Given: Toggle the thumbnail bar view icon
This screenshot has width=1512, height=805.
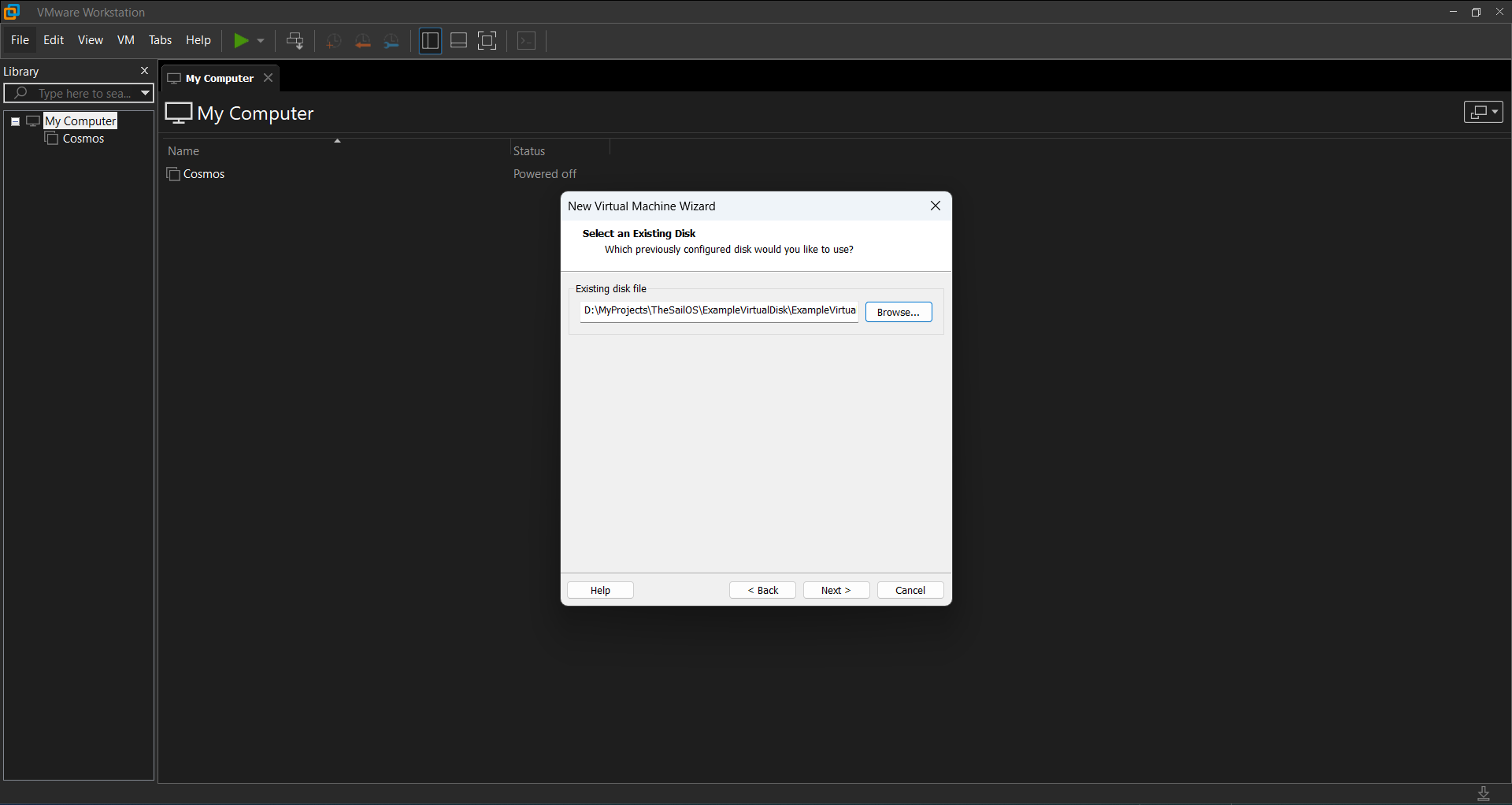Looking at the screenshot, I should [459, 40].
